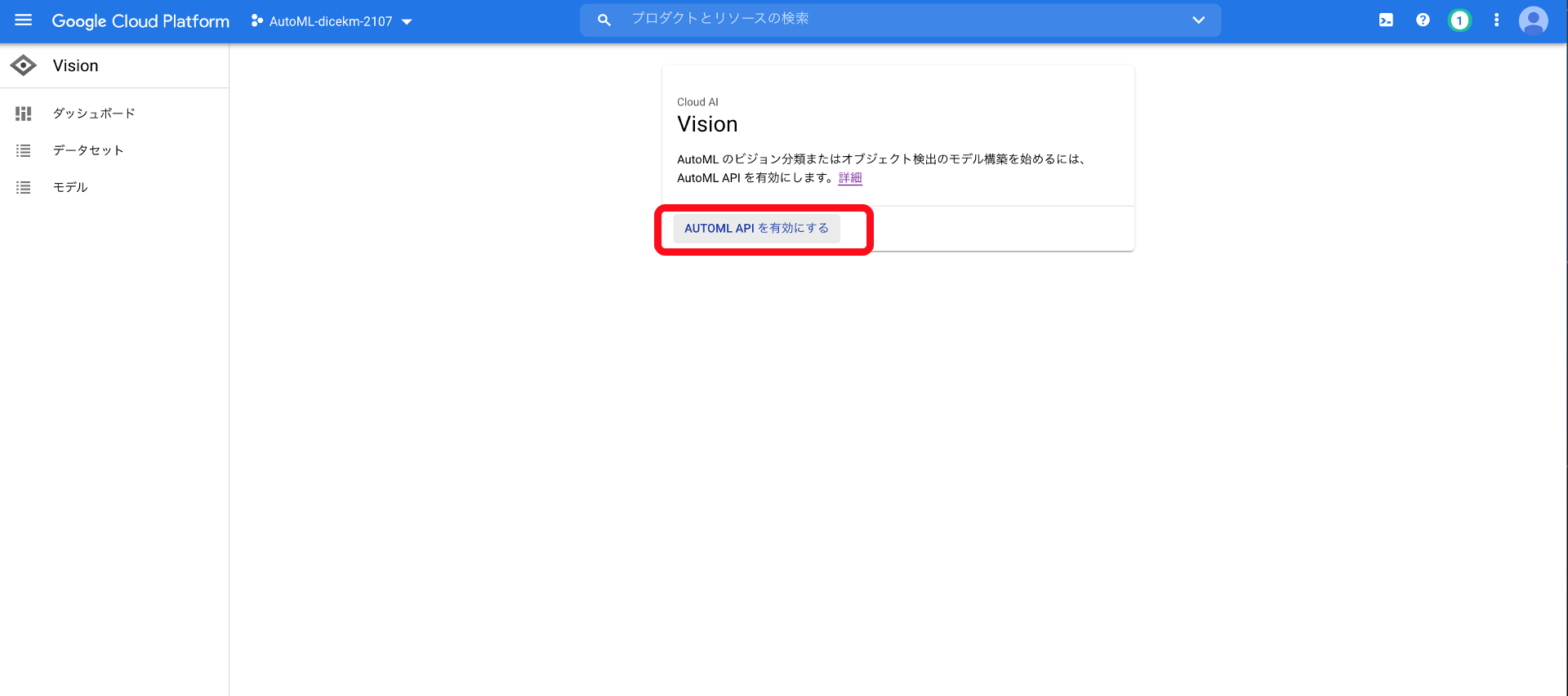Focus the products and resources search field
This screenshot has width=1568, height=696.
point(901,20)
